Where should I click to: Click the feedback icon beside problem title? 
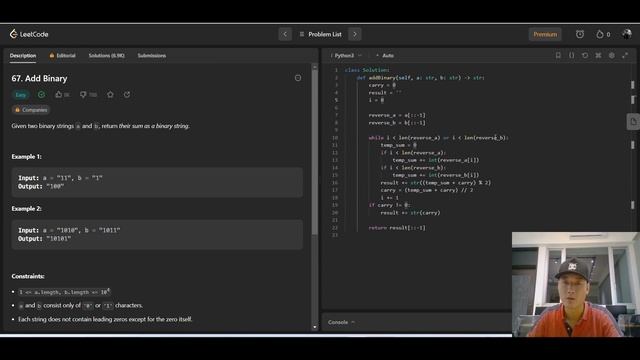(298, 78)
